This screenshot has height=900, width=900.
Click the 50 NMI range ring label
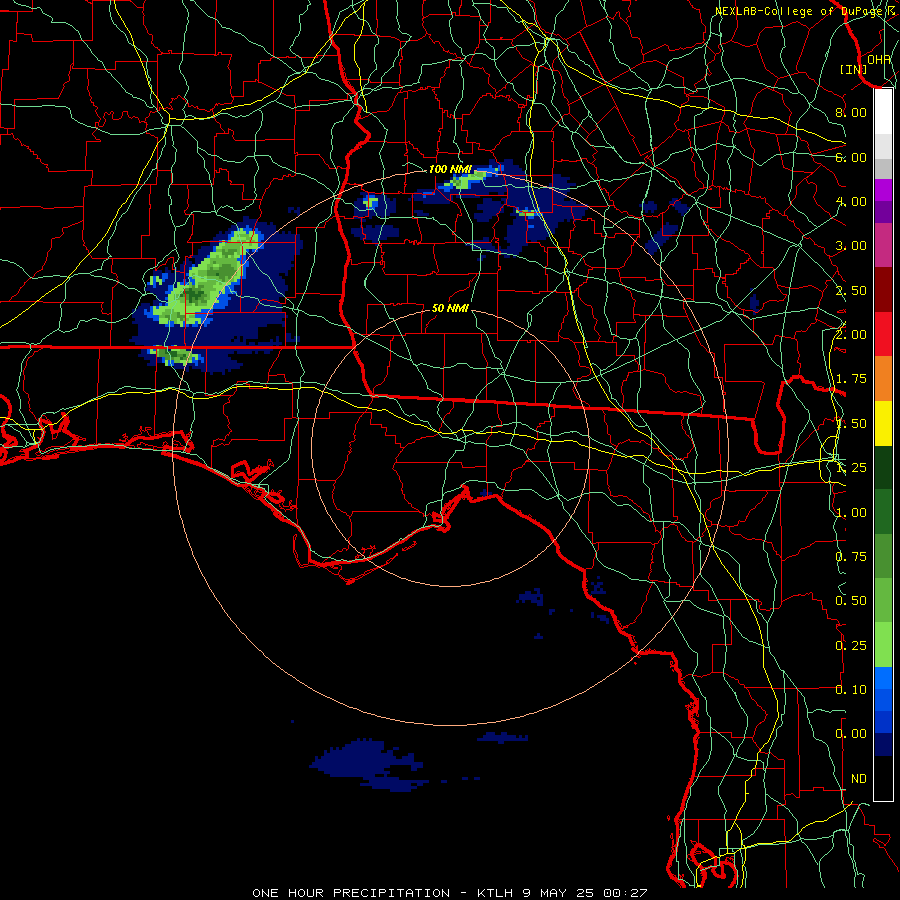450,308
